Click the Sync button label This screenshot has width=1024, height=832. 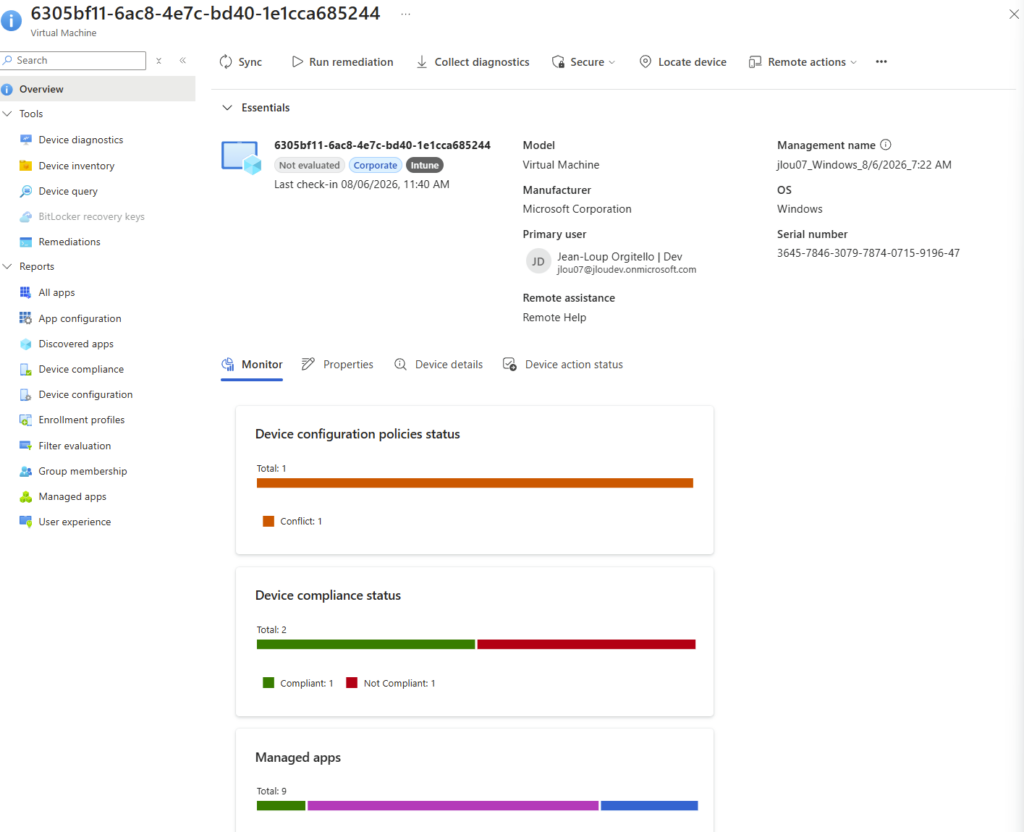pyautogui.click(x=250, y=62)
